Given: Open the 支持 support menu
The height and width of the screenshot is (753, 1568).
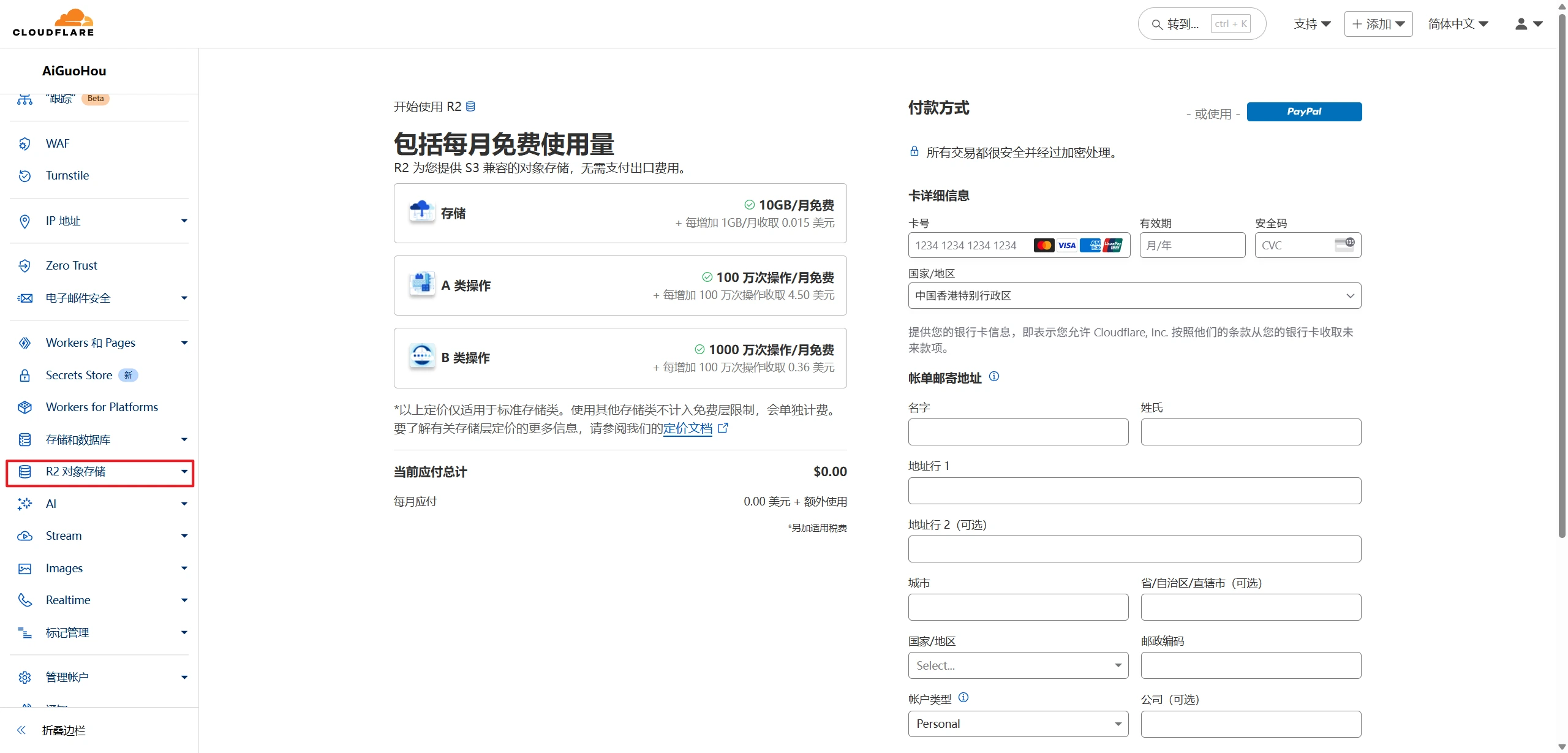Looking at the screenshot, I should coord(1312,24).
